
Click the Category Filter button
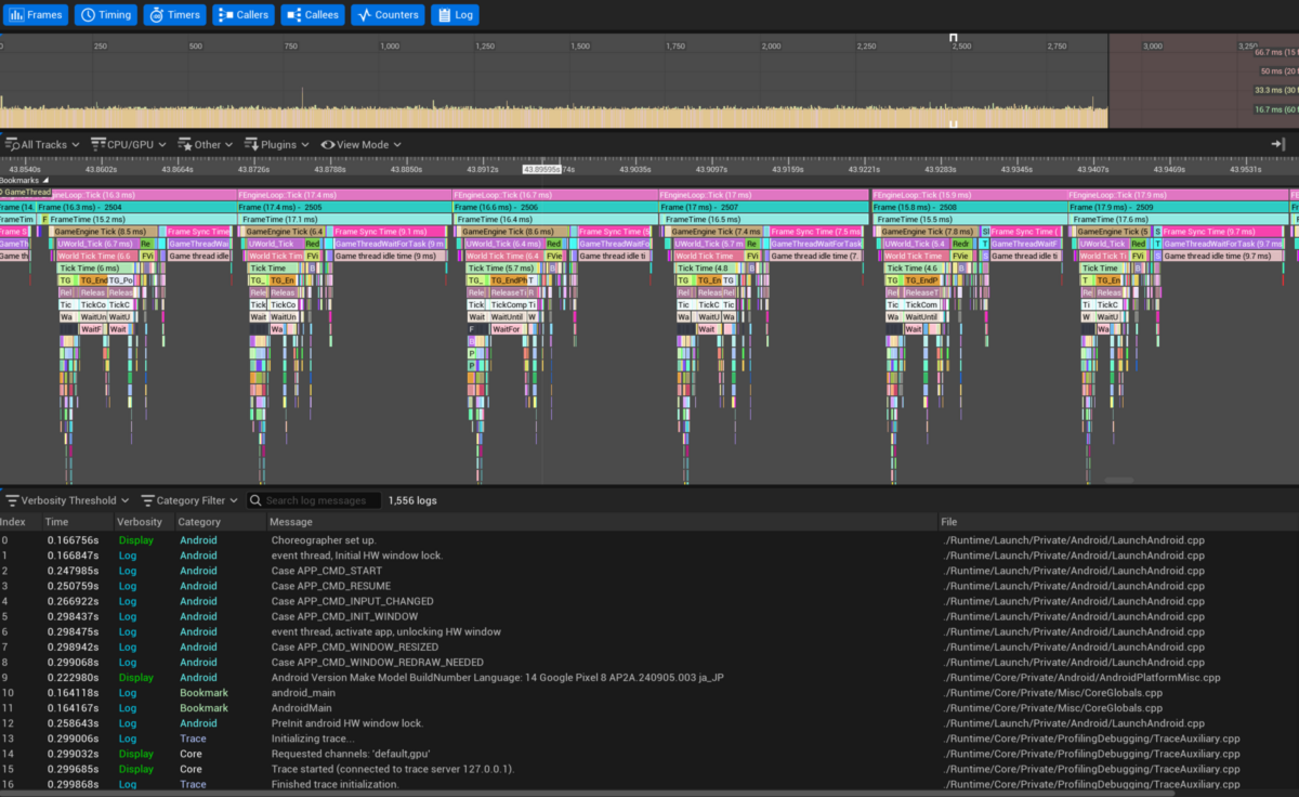point(189,500)
